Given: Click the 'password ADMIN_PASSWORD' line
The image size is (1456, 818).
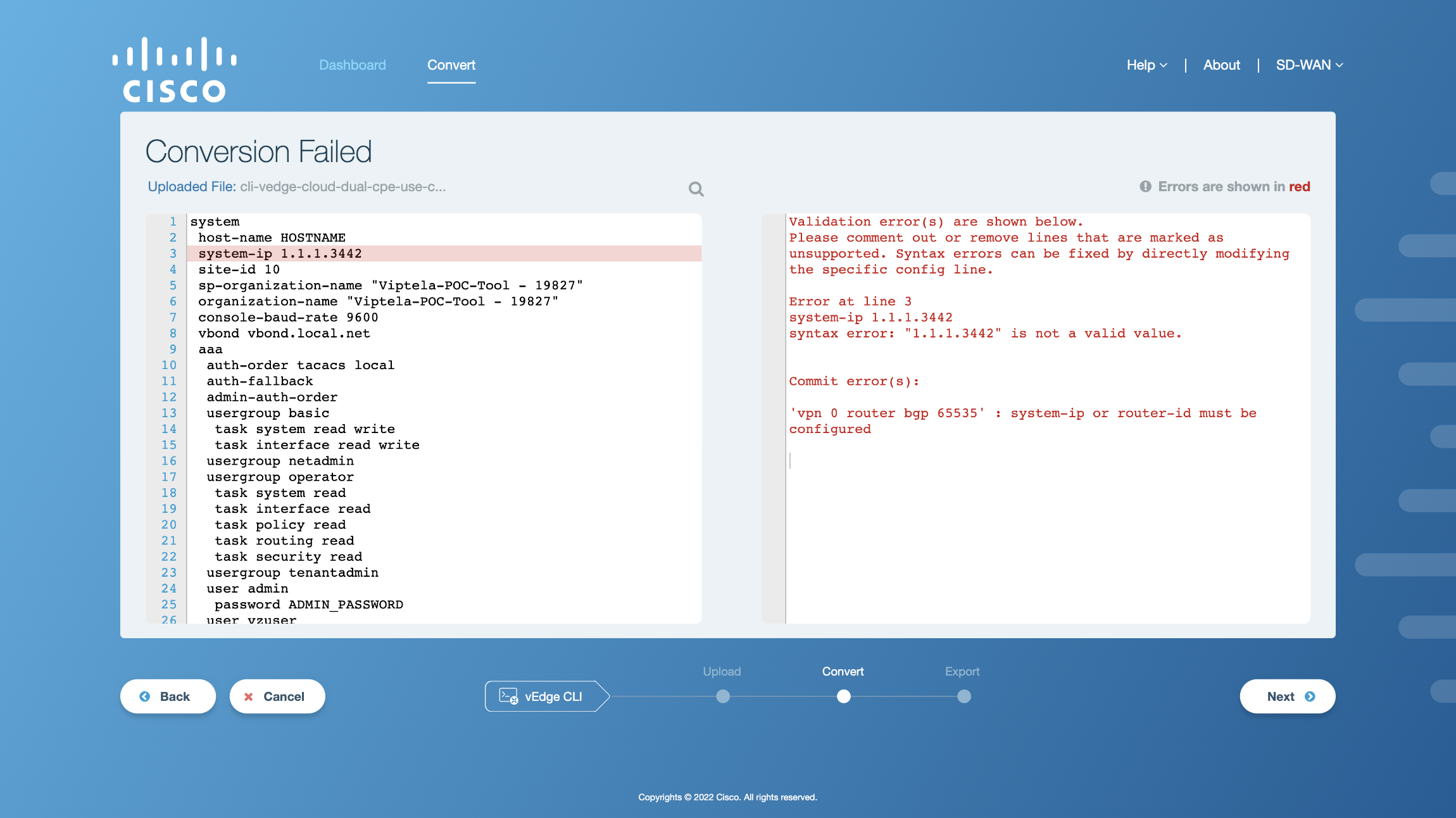Looking at the screenshot, I should coord(309,604).
